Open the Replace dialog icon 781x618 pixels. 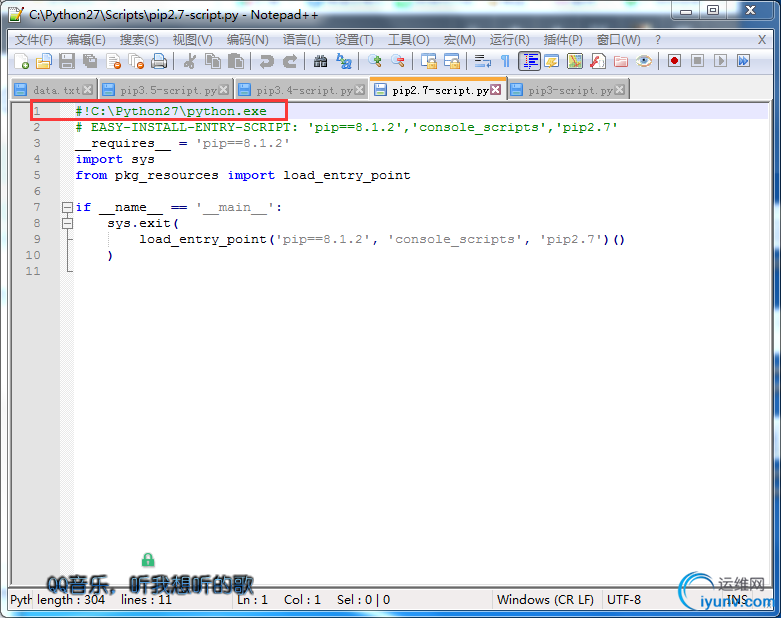[344, 61]
